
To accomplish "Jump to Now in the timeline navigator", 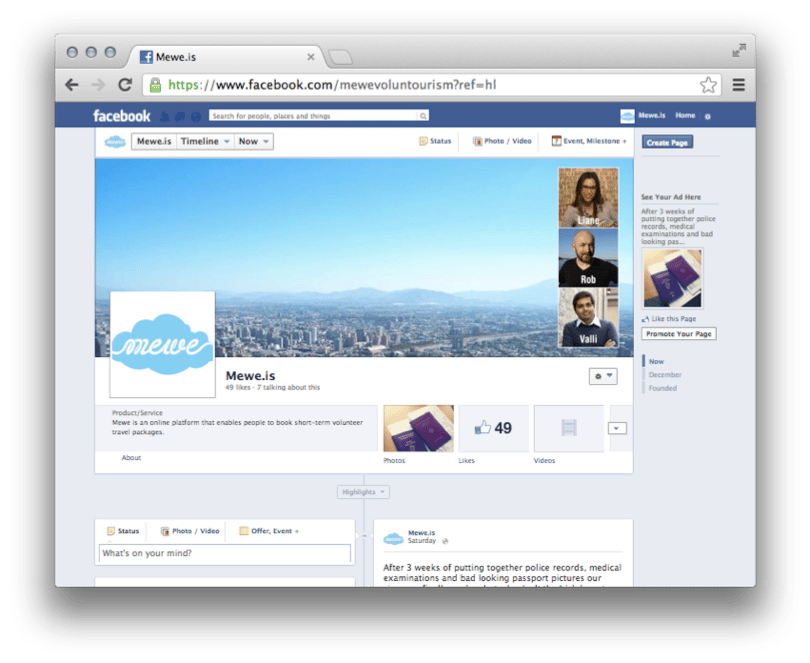I will pyautogui.click(x=656, y=361).
